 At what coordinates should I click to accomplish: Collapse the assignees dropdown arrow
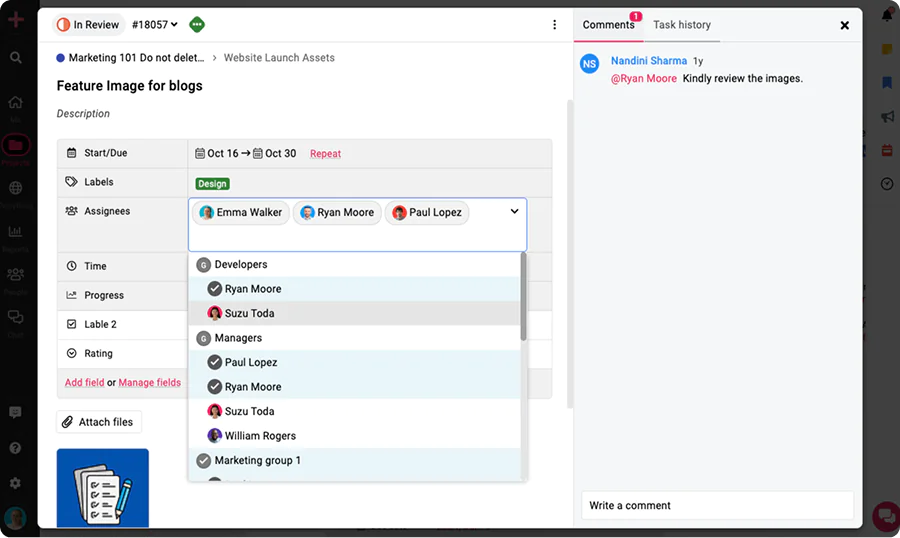pyautogui.click(x=514, y=211)
